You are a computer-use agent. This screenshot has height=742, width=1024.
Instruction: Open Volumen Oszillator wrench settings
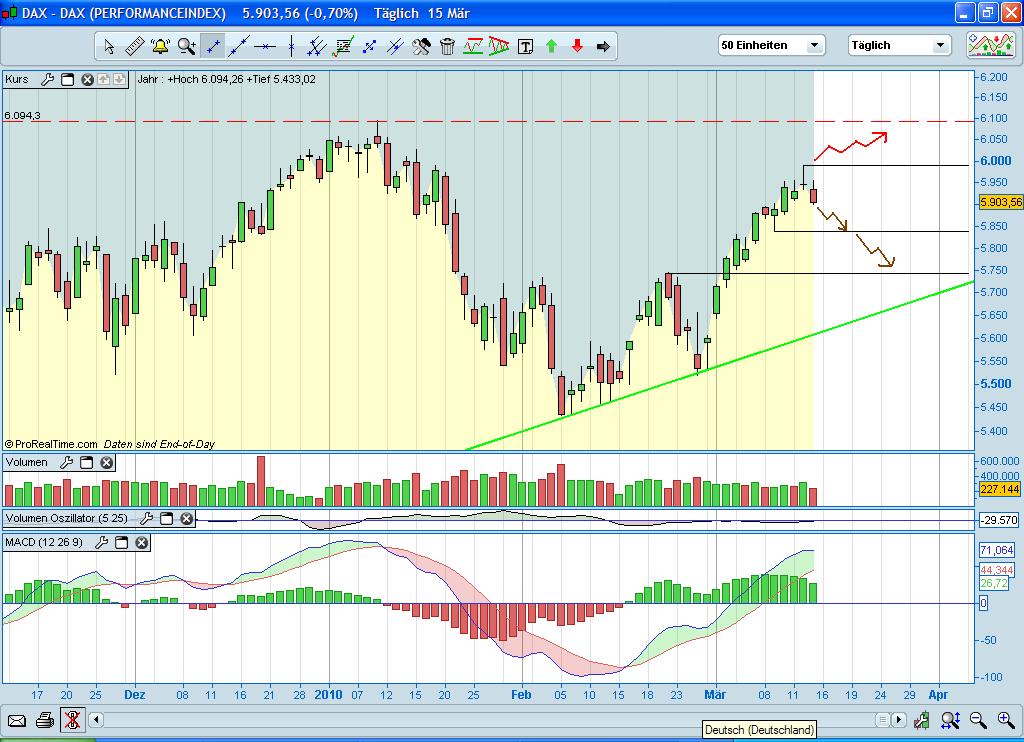point(147,519)
